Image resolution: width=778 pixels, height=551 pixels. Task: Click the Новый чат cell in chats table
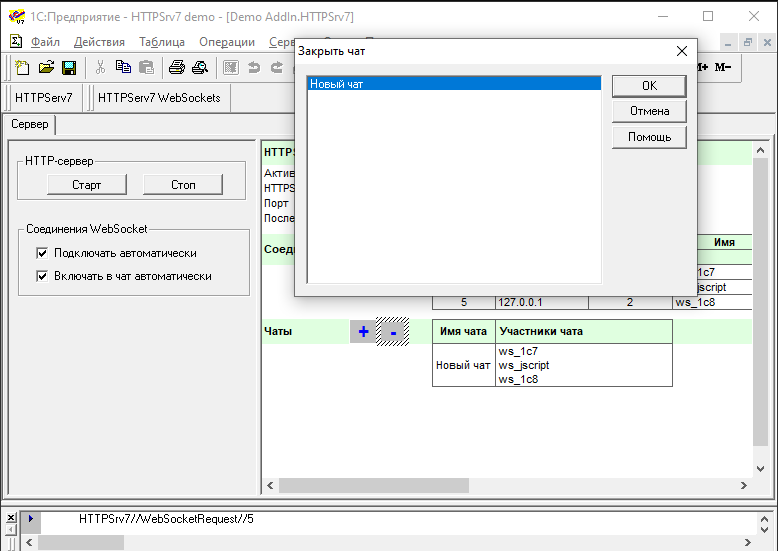tap(463, 365)
